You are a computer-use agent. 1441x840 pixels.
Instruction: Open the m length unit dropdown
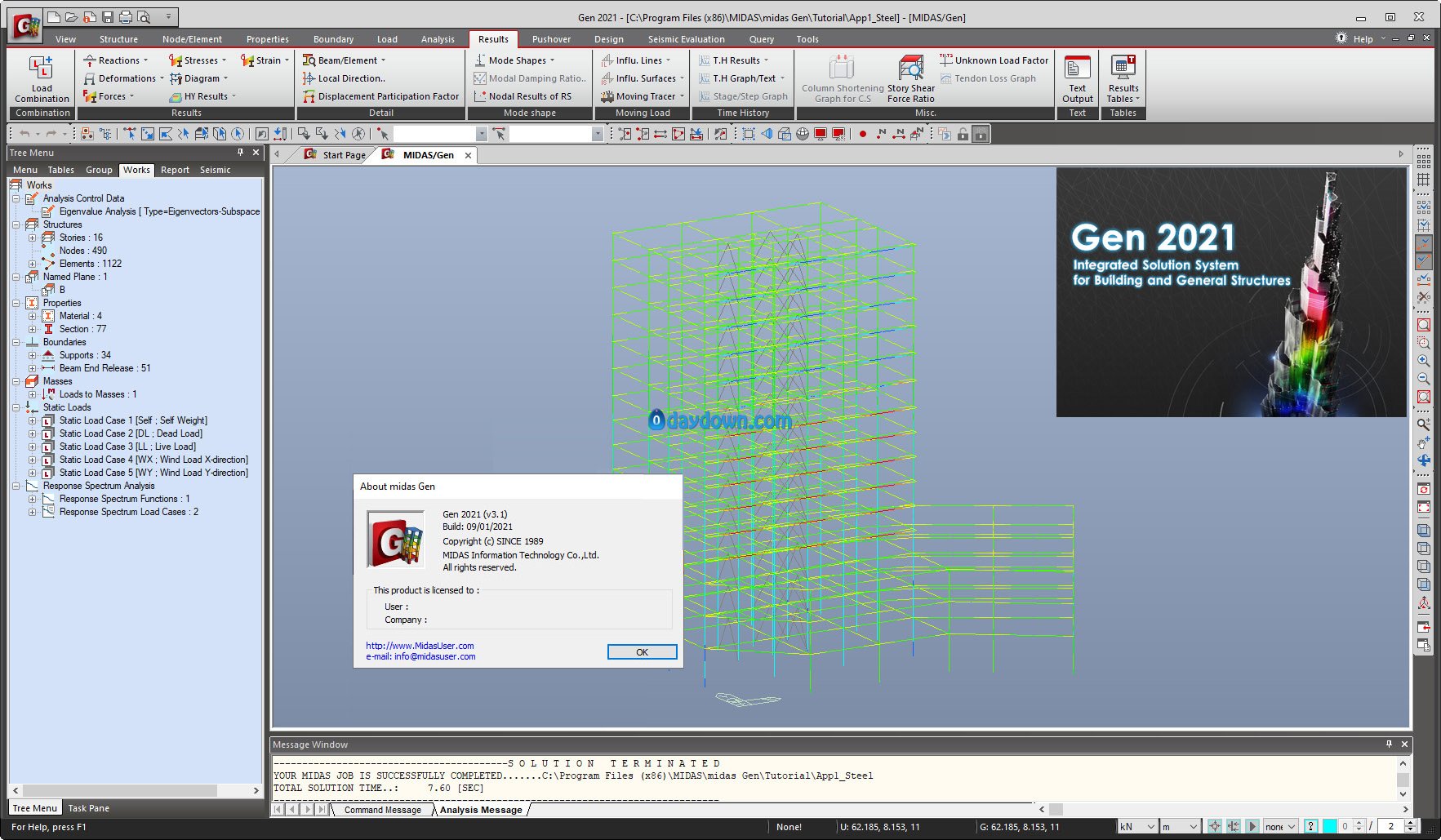(x=1181, y=826)
